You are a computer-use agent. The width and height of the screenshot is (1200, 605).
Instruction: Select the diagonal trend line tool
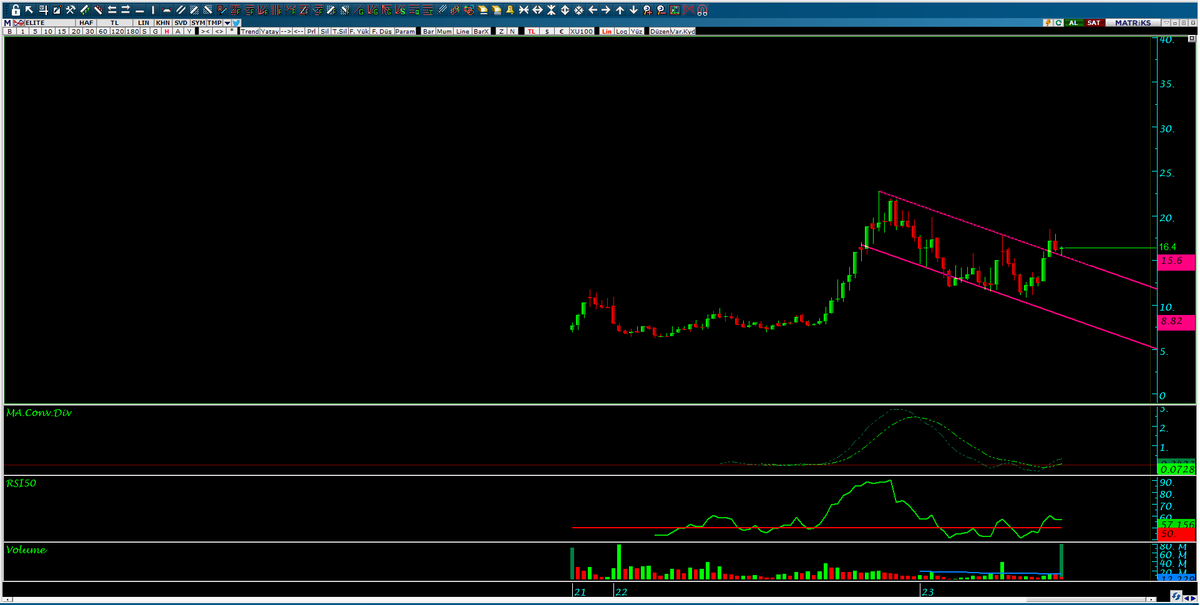click(180, 10)
